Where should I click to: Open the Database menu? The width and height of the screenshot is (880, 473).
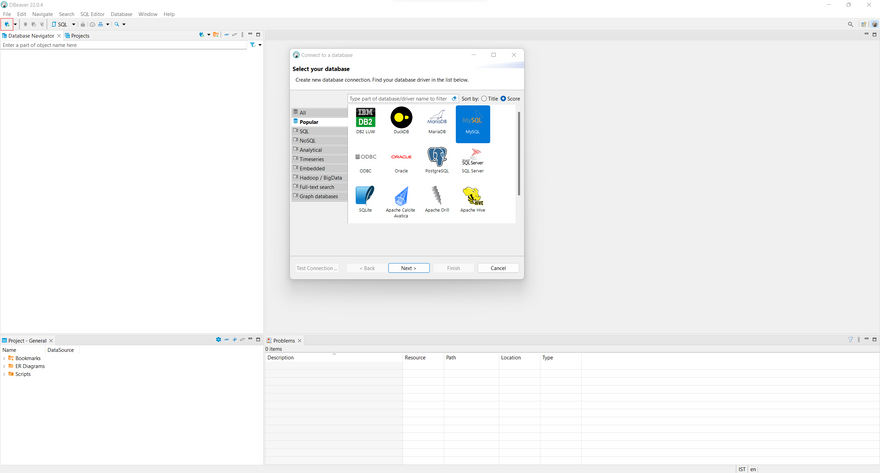click(121, 14)
